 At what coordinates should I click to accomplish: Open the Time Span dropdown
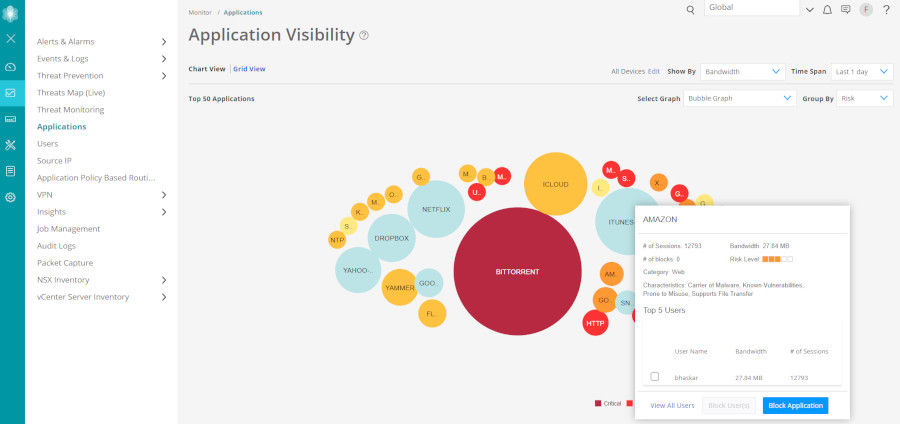tap(862, 72)
